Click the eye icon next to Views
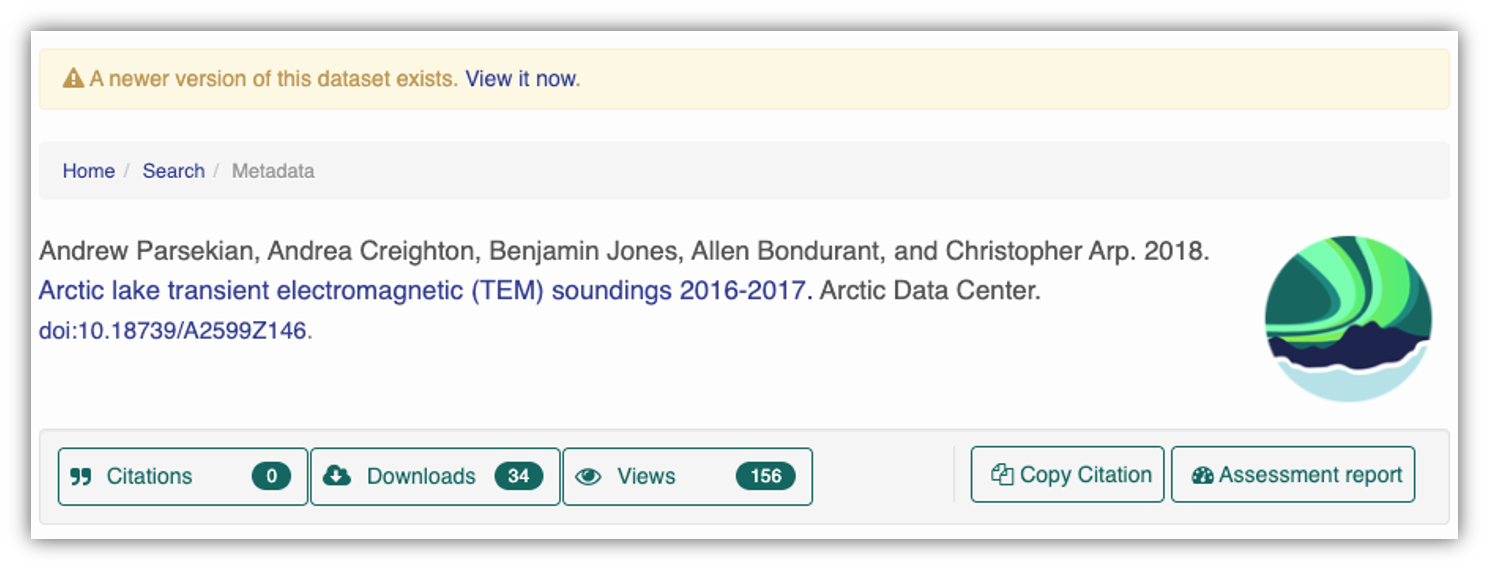The height and width of the screenshot is (570, 1488). 588,477
